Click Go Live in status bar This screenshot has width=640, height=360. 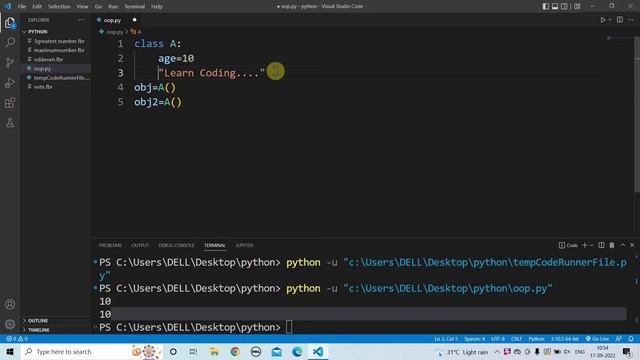click(598, 339)
